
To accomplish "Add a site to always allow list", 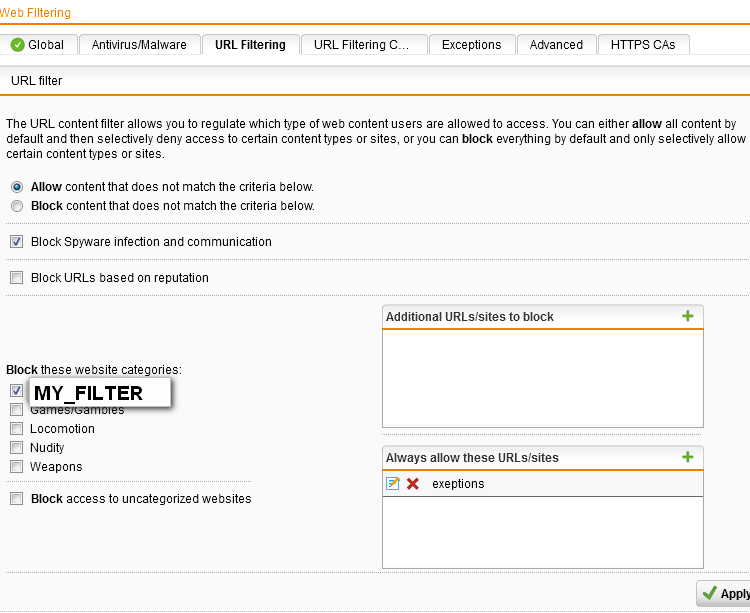I will click(687, 457).
